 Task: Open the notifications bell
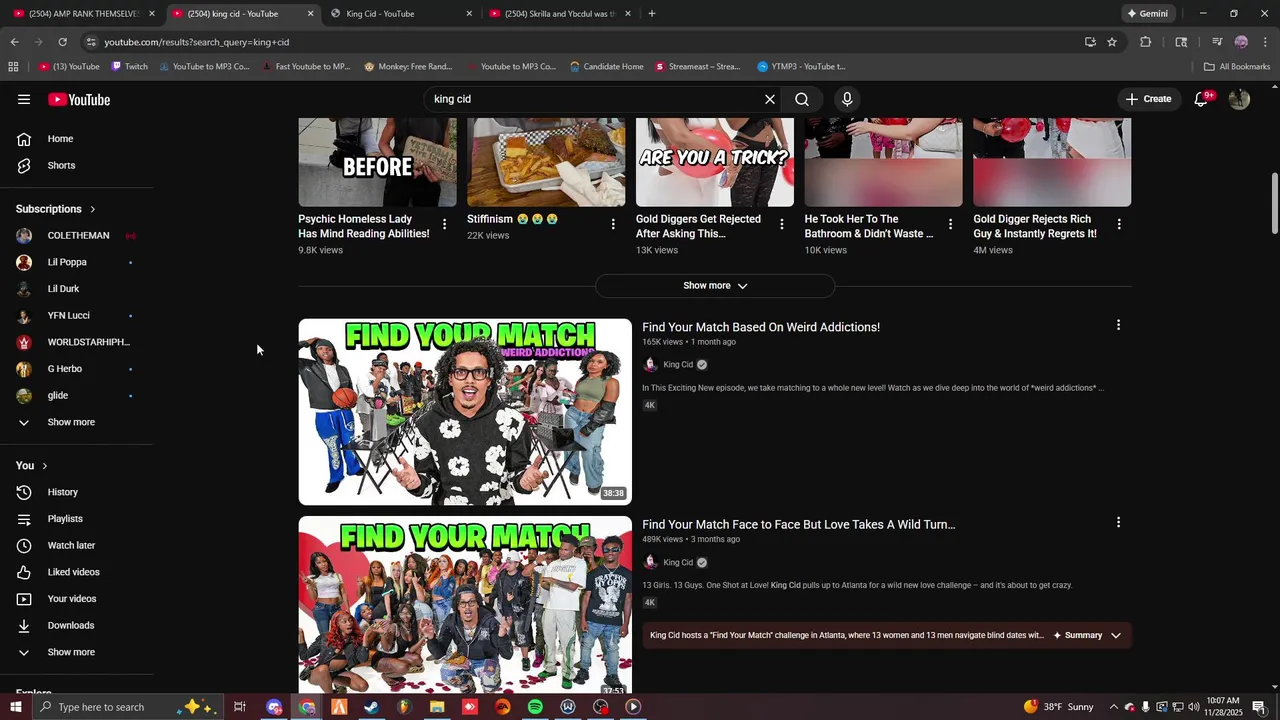coord(1202,99)
